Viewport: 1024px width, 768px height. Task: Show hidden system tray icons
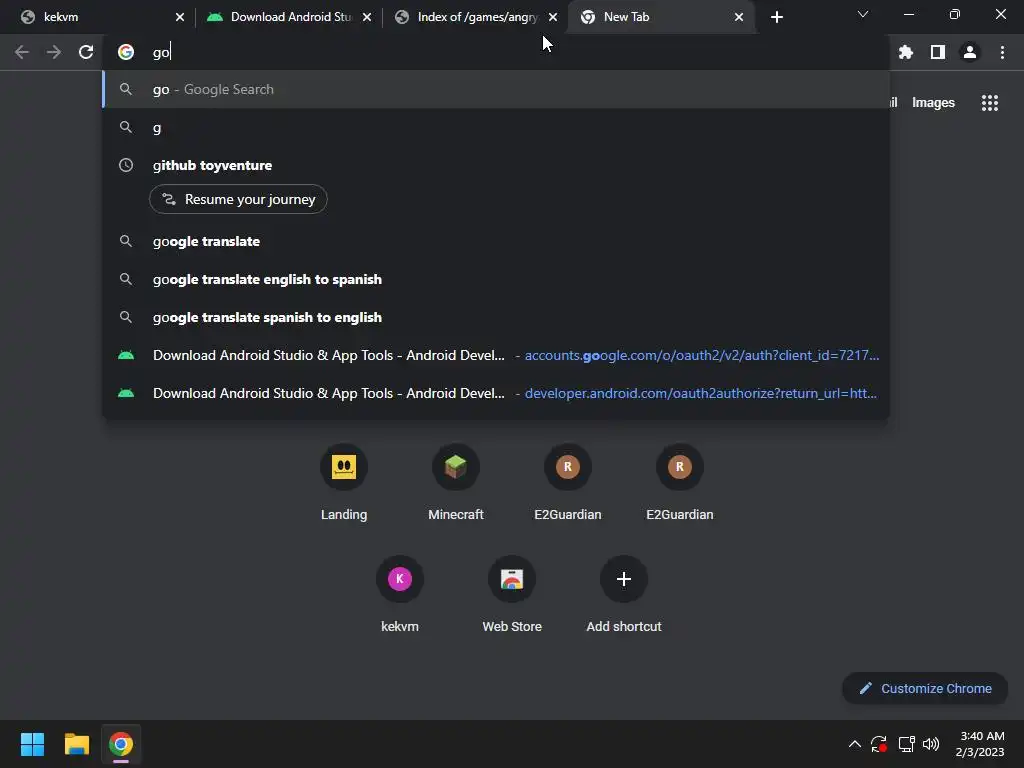point(854,744)
